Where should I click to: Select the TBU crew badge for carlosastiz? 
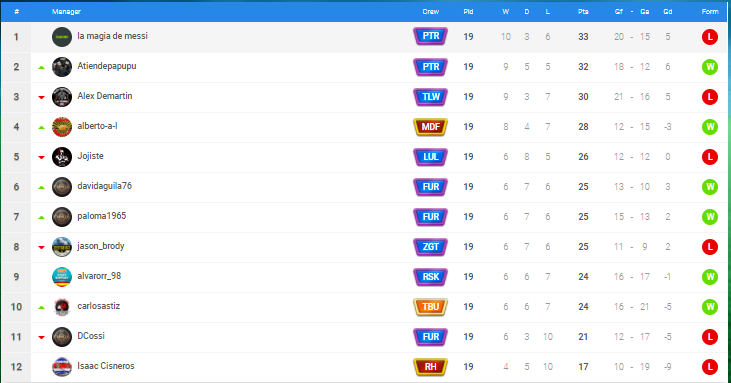(x=430, y=307)
